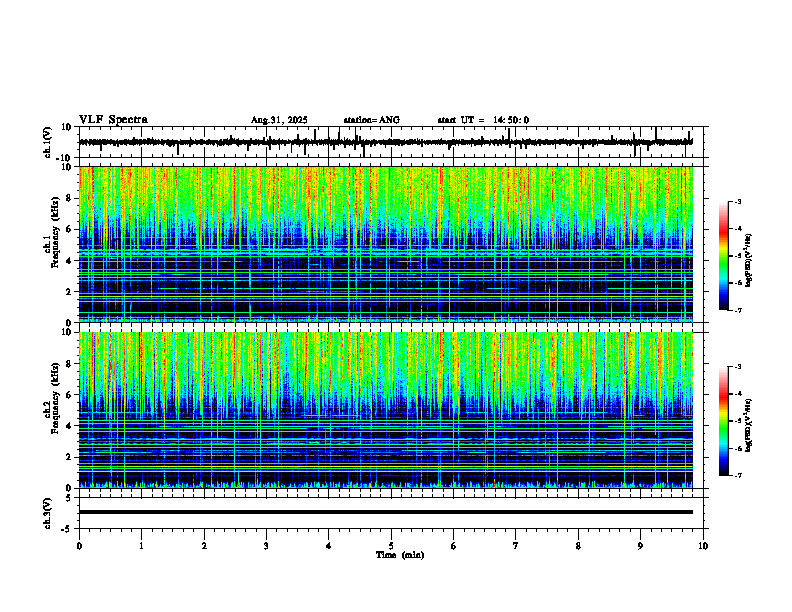Click the '-3' label on ch.2 color scale
Image resolution: width=792 pixels, height=612 pixels.
[737, 367]
